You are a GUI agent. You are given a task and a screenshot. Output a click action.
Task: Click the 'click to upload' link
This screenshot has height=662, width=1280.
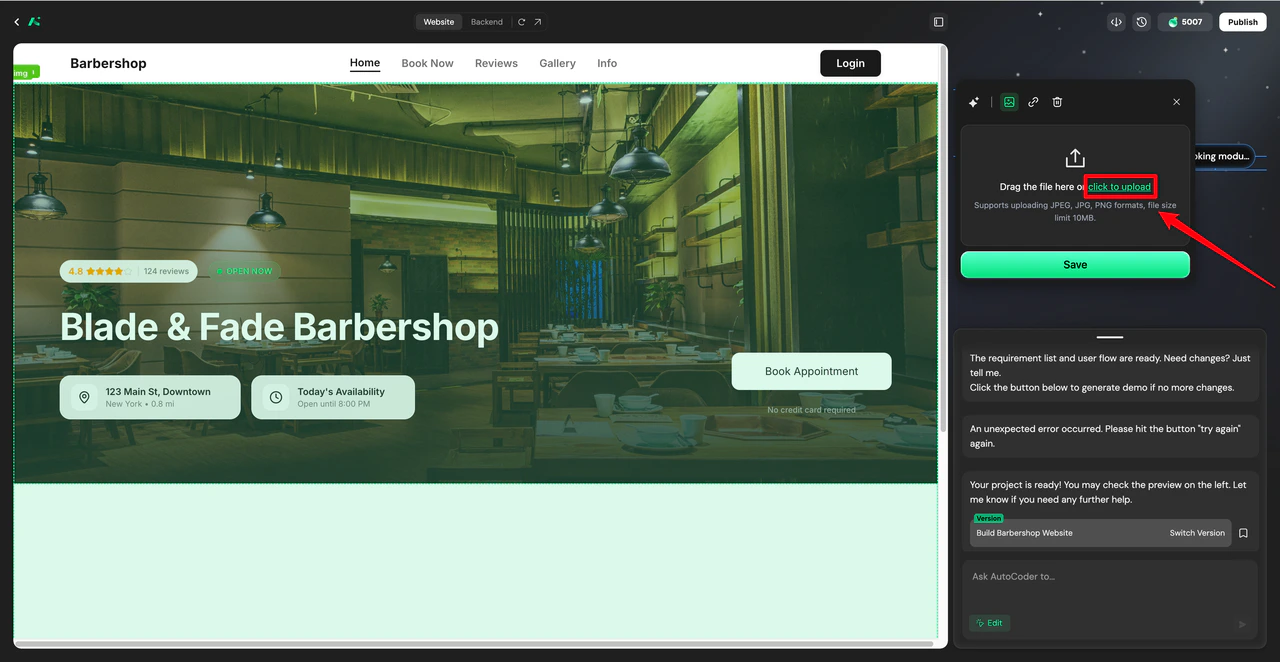[x=1119, y=187]
